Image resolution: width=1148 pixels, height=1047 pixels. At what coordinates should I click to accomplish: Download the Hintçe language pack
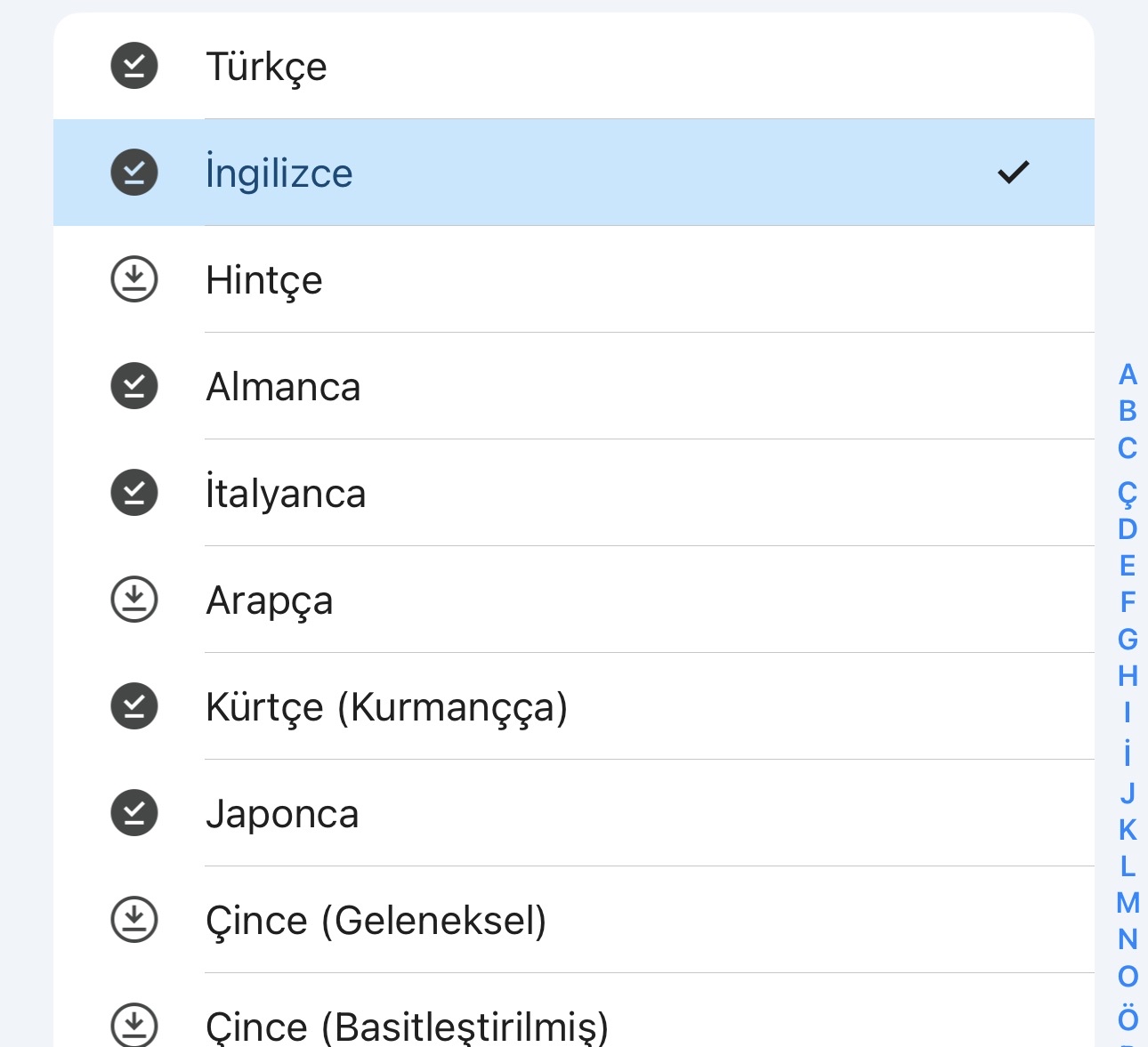click(x=134, y=279)
